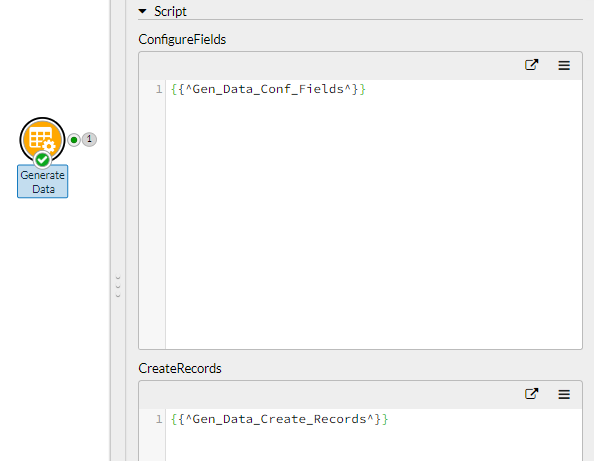This screenshot has height=461, width=594.
Task: Select the Generate Data node icon
Action: click(x=42, y=139)
